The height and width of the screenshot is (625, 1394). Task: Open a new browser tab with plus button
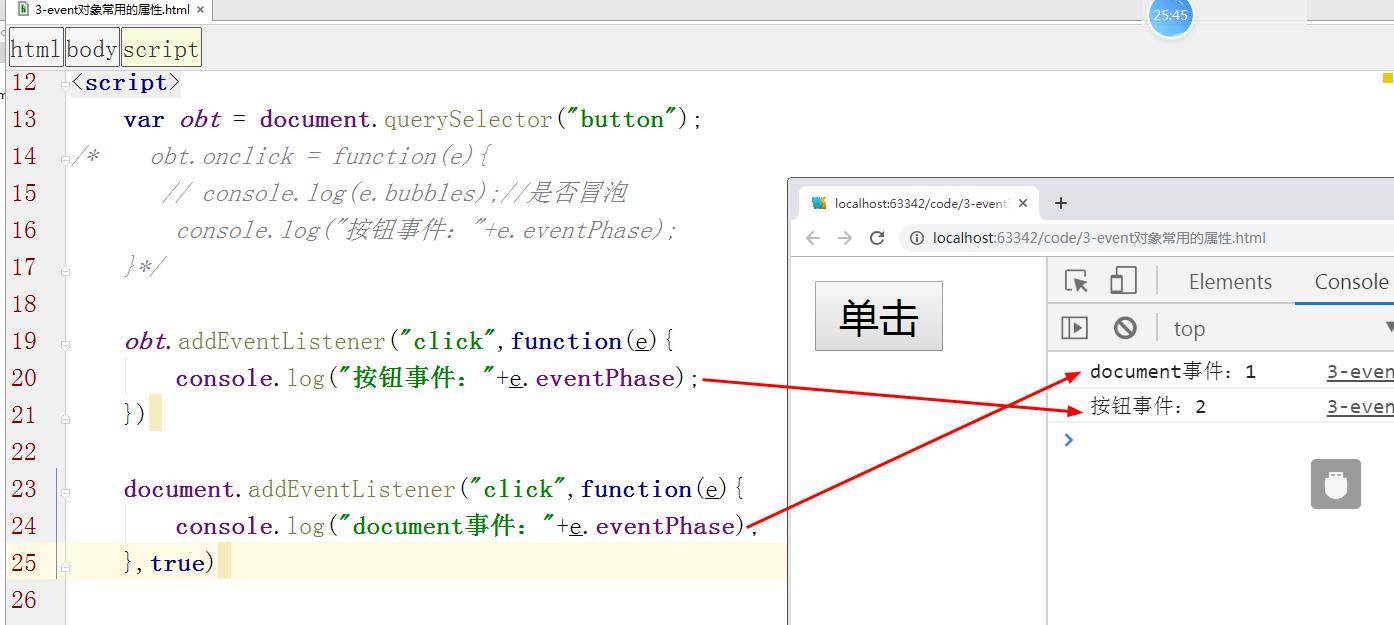[1061, 203]
